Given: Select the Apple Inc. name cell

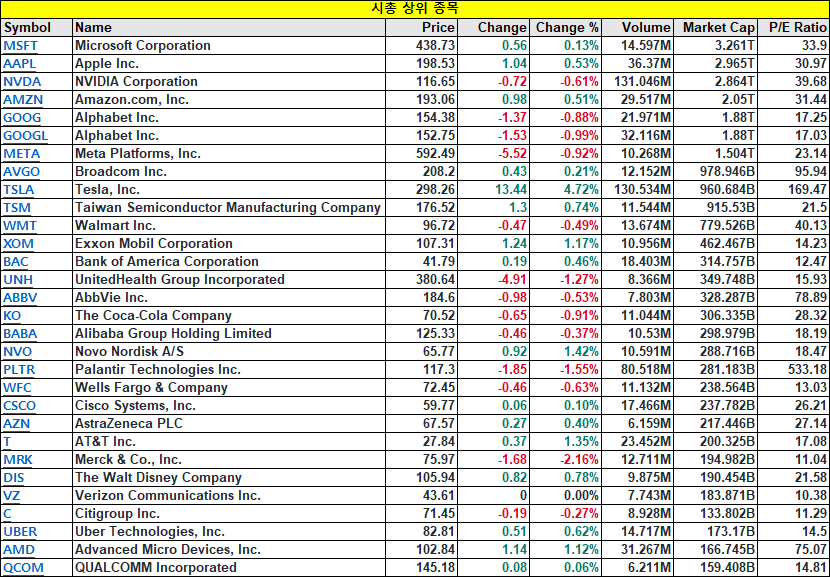Looking at the screenshot, I should (x=229, y=64).
